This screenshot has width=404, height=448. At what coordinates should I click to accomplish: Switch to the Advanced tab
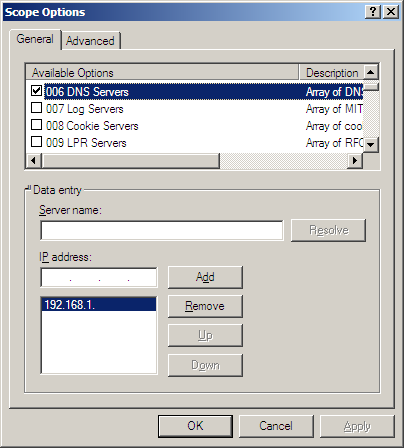click(90, 41)
